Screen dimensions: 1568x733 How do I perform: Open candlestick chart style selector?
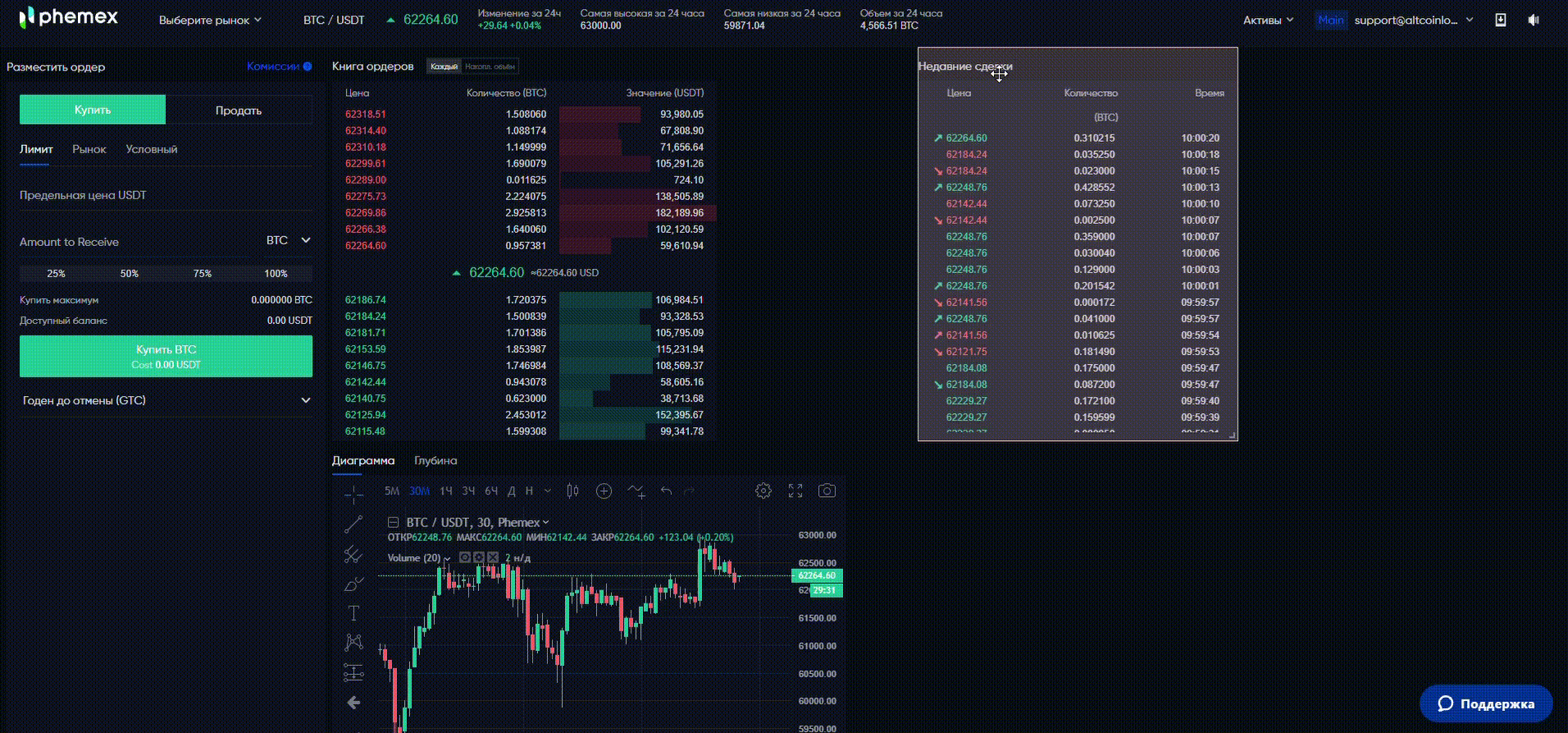coord(572,491)
